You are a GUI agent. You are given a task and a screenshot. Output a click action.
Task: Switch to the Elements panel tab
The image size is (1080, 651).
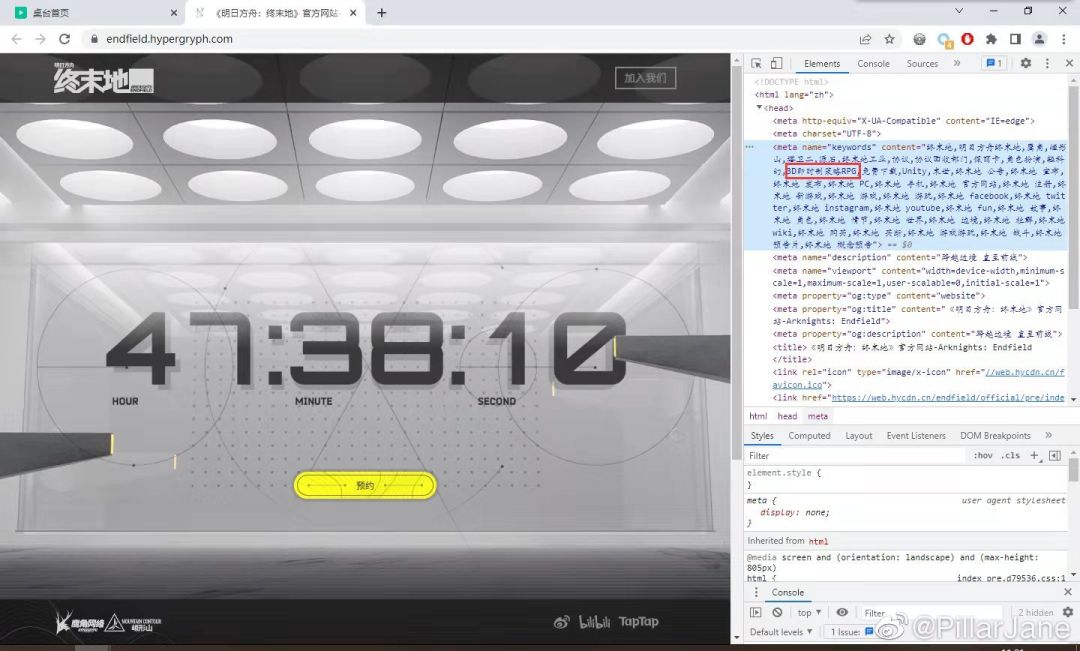[822, 63]
